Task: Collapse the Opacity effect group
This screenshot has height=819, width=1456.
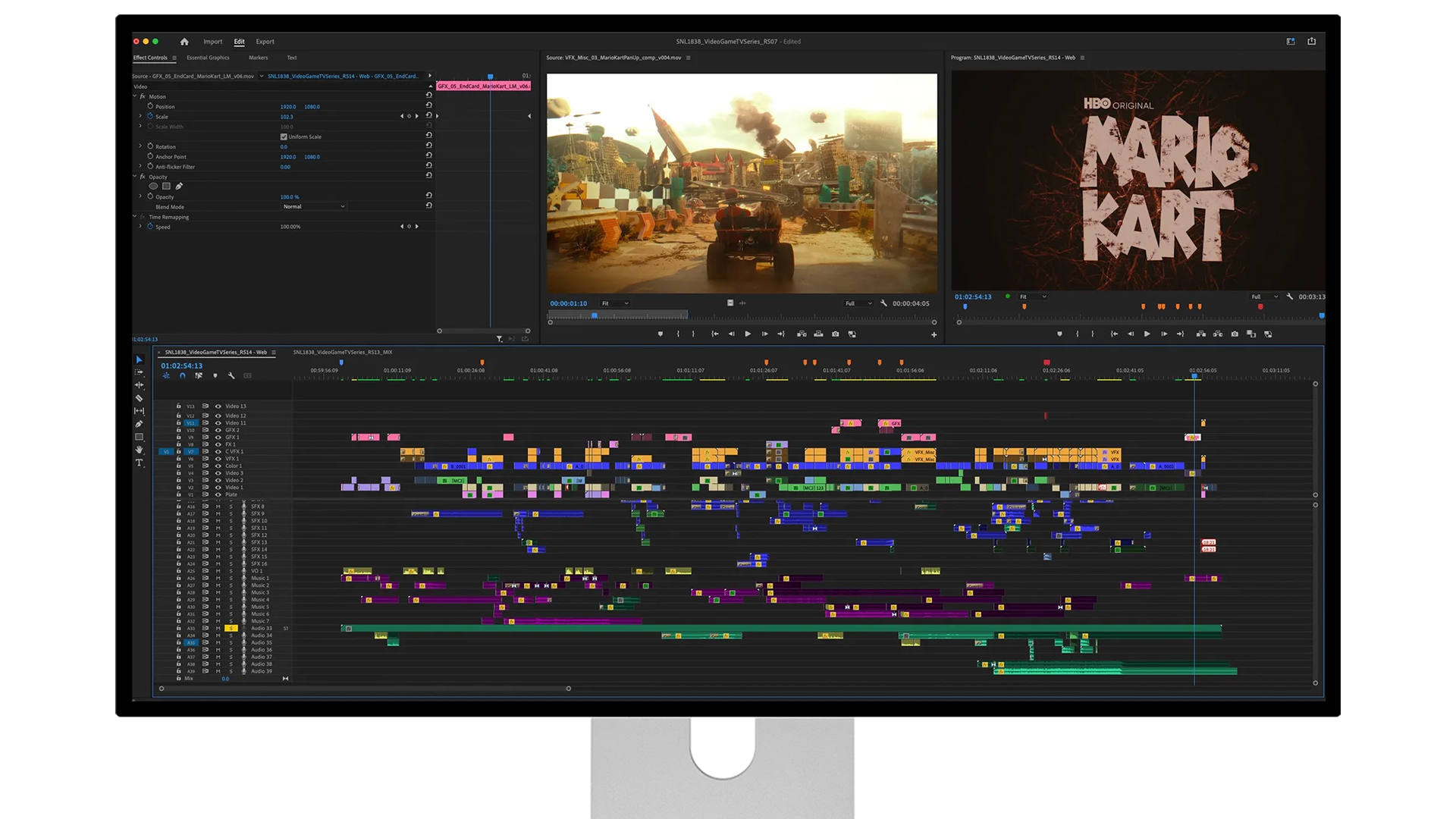Action: 135,177
